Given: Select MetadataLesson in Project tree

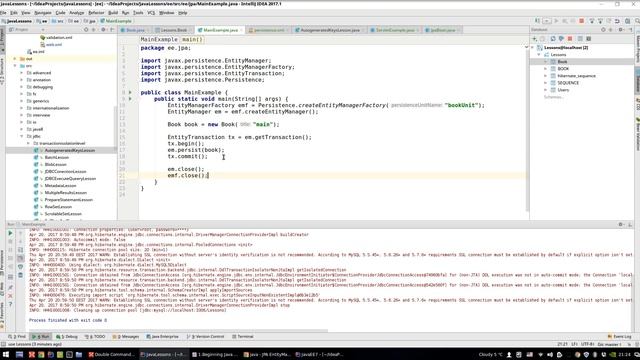Looking at the screenshot, I should [60, 186].
